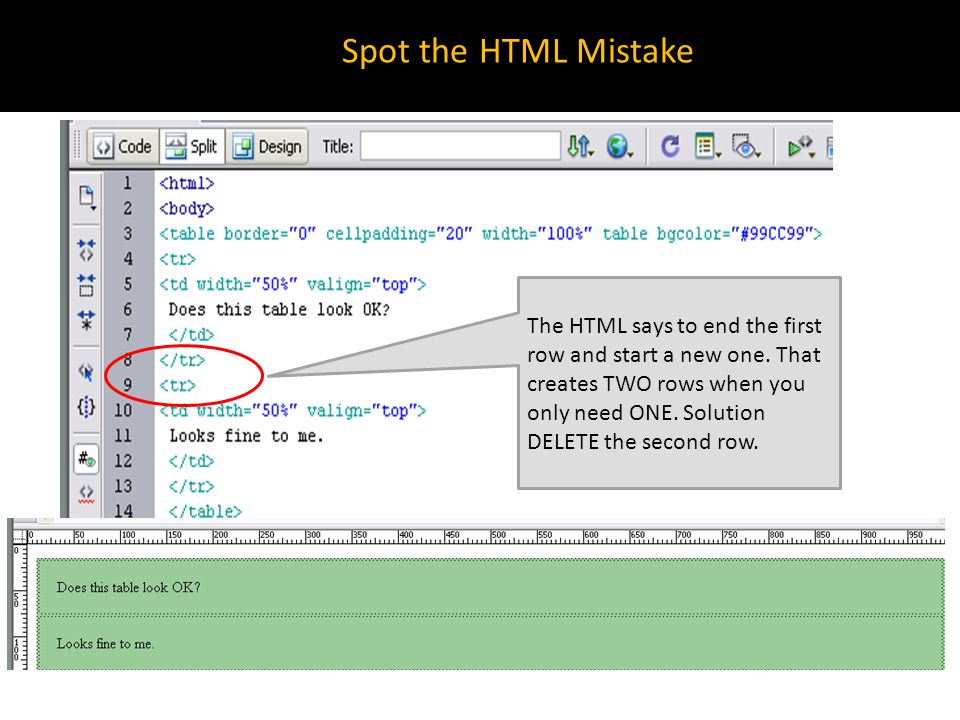This screenshot has height=720, width=960.
Task: Toggle Line Numbers button
Action: click(86, 459)
